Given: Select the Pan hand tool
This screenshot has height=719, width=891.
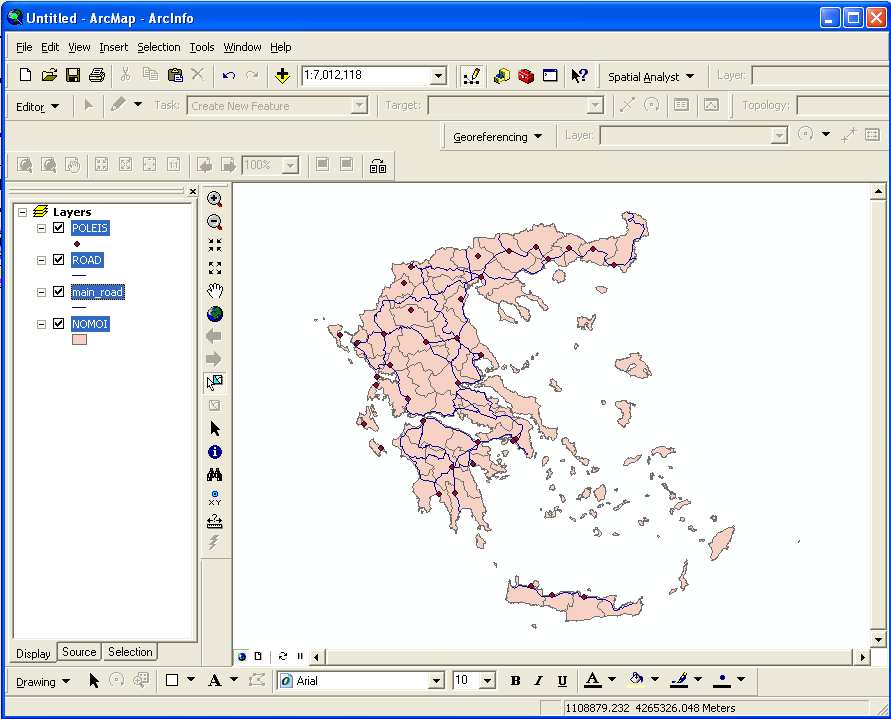Looking at the screenshot, I should [215, 291].
